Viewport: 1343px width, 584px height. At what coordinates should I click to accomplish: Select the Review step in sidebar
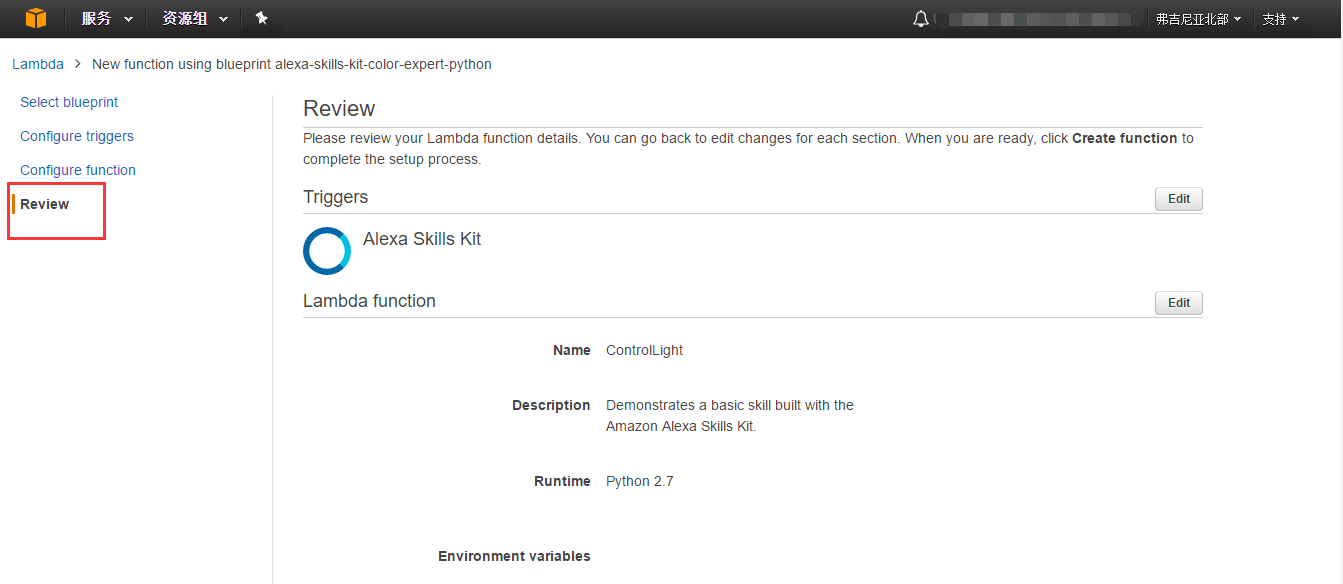pos(45,204)
